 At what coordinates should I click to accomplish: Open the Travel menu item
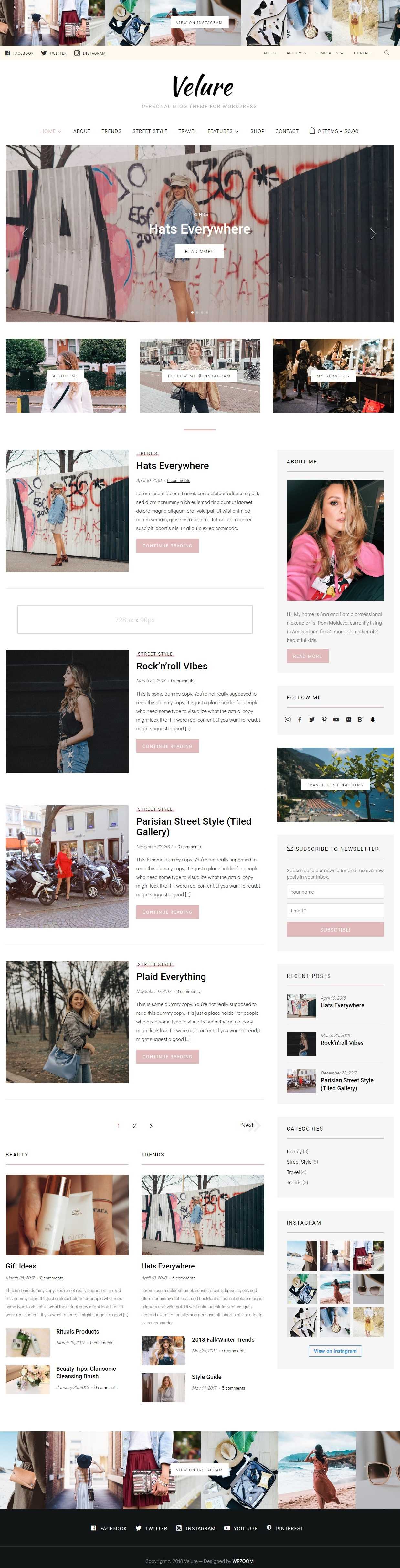[187, 131]
